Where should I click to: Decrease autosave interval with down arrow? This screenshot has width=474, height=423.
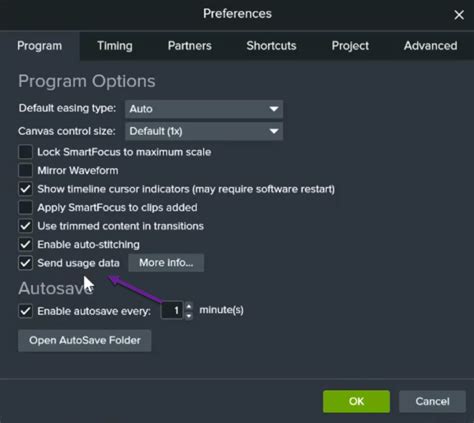tap(189, 315)
